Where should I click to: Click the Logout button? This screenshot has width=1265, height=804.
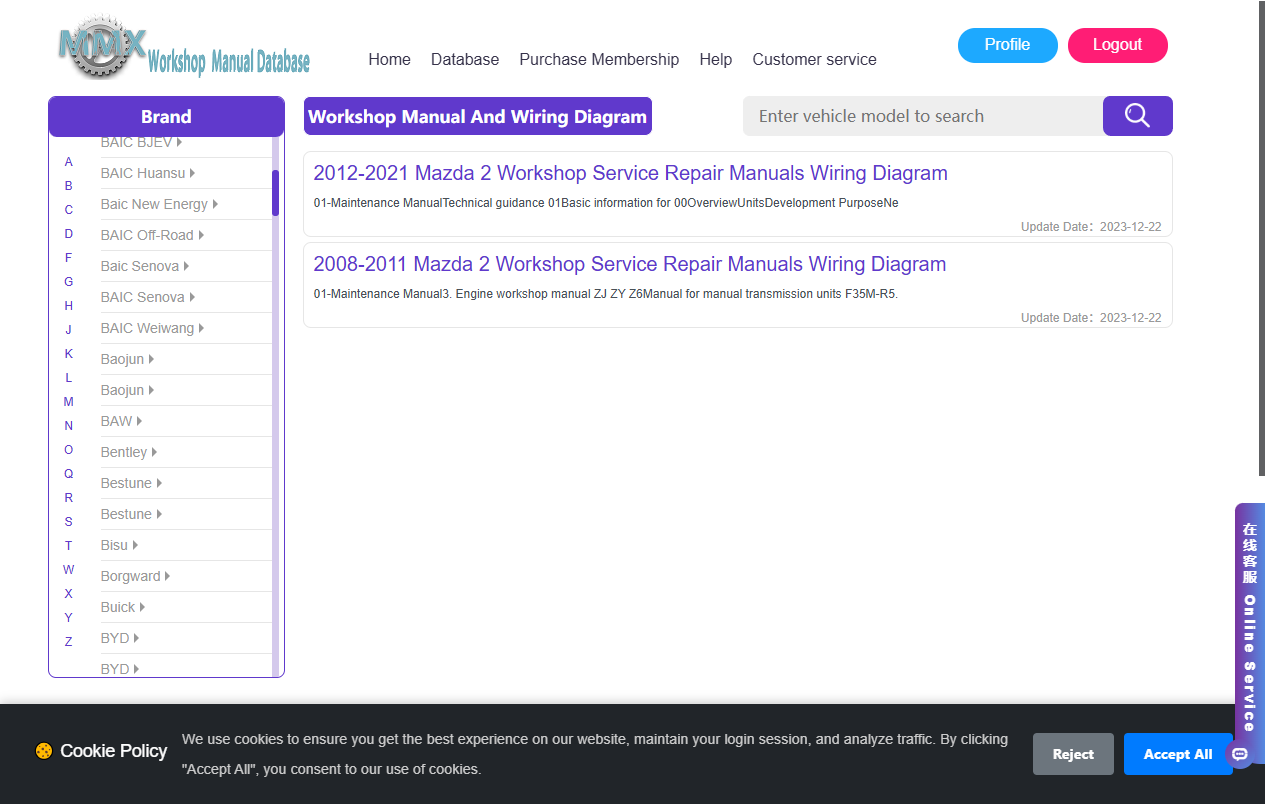tap(1117, 45)
